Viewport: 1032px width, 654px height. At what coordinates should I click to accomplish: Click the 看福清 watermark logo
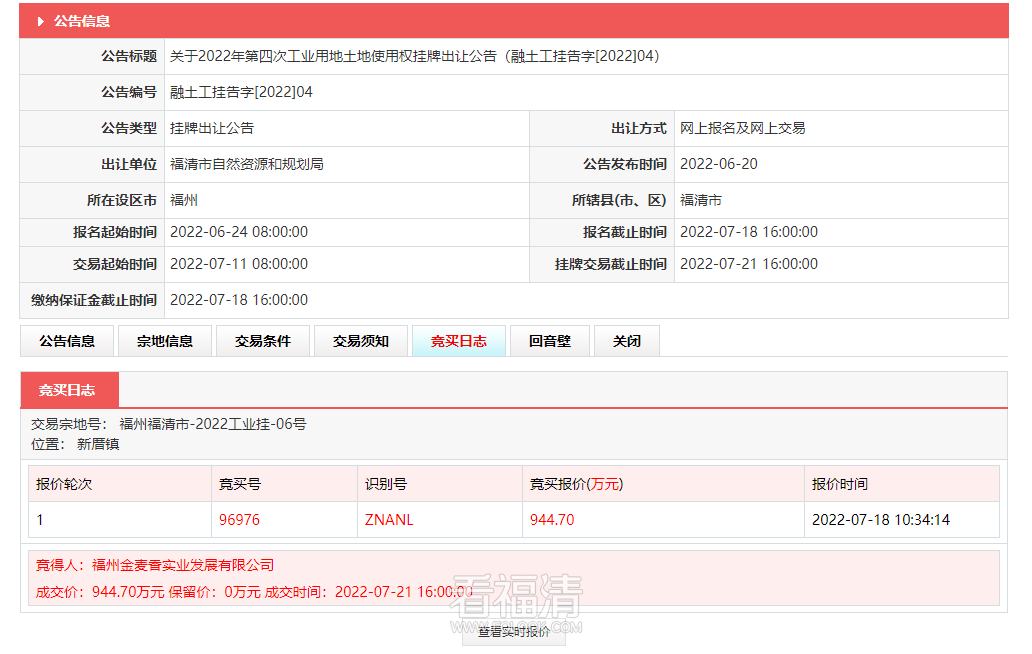516,600
